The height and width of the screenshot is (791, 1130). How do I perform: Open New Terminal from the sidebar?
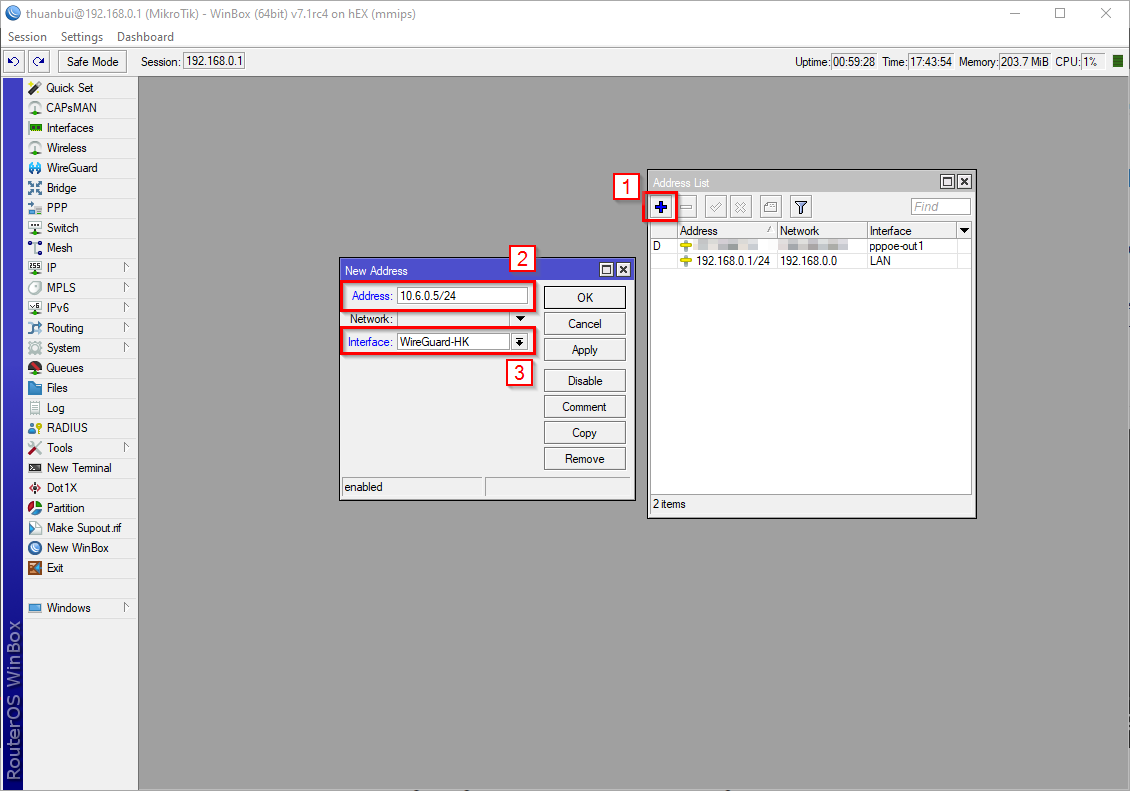[x=78, y=468]
